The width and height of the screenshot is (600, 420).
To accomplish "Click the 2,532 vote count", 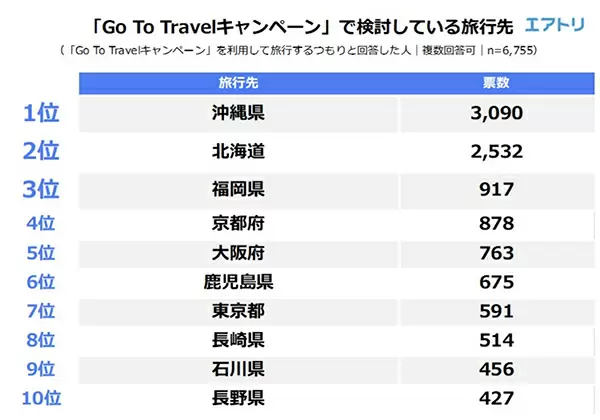I will [496, 151].
